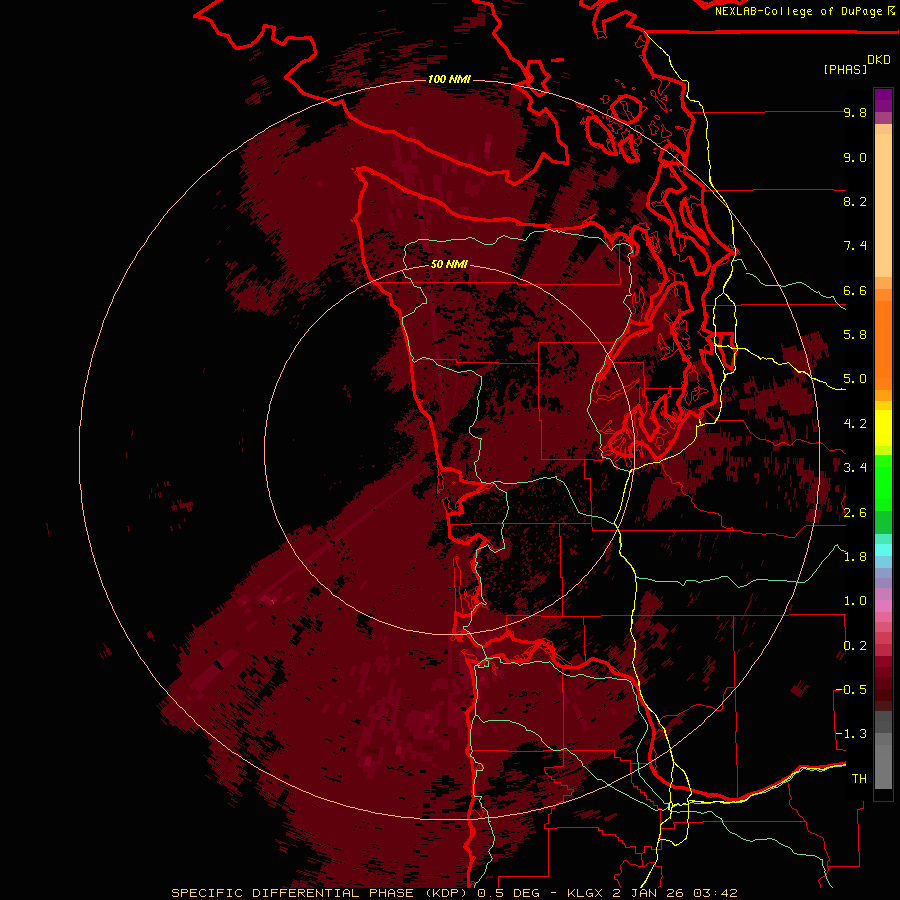Click the 9.8 legend value

pos(855,112)
